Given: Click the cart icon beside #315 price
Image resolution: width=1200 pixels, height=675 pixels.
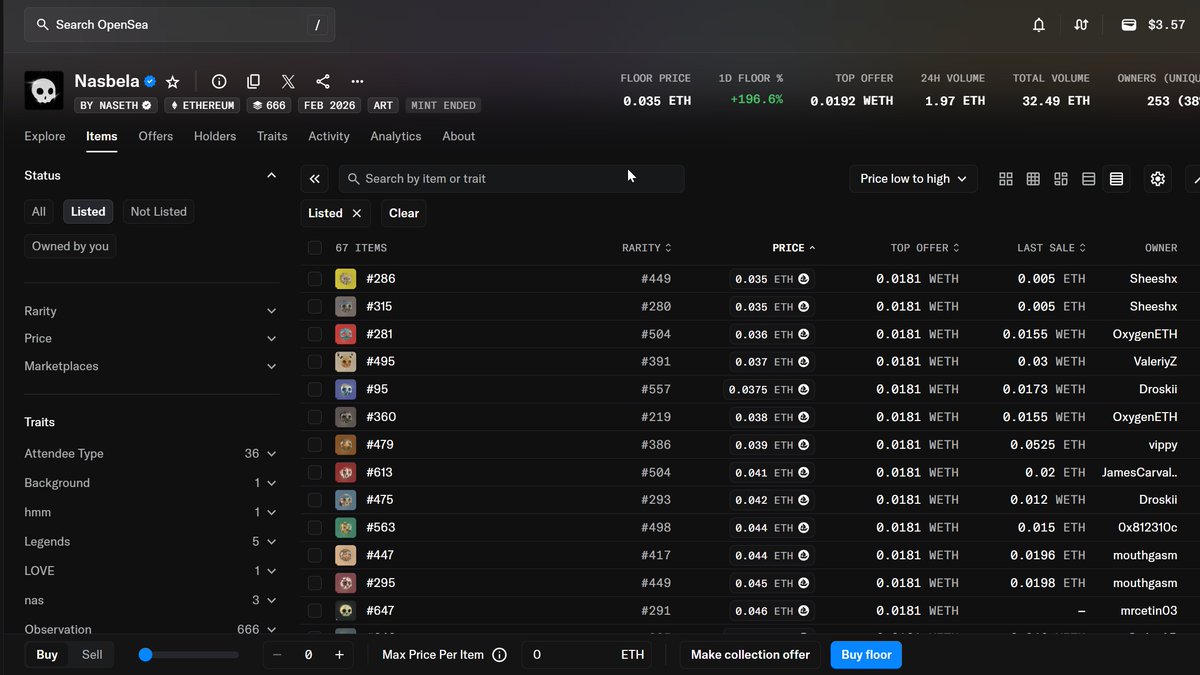Looking at the screenshot, I should click(804, 307).
